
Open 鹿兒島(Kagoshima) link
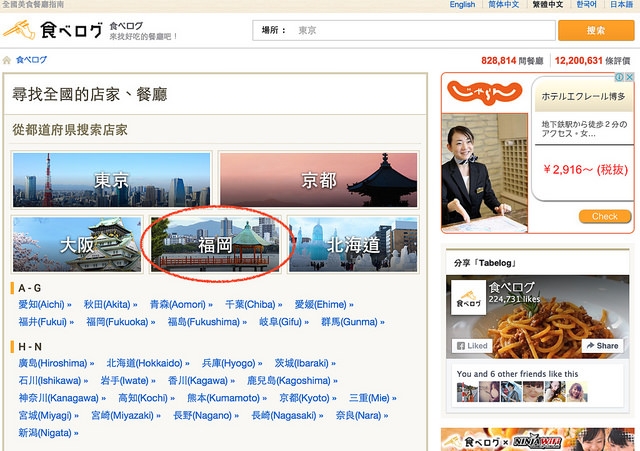coord(292,381)
